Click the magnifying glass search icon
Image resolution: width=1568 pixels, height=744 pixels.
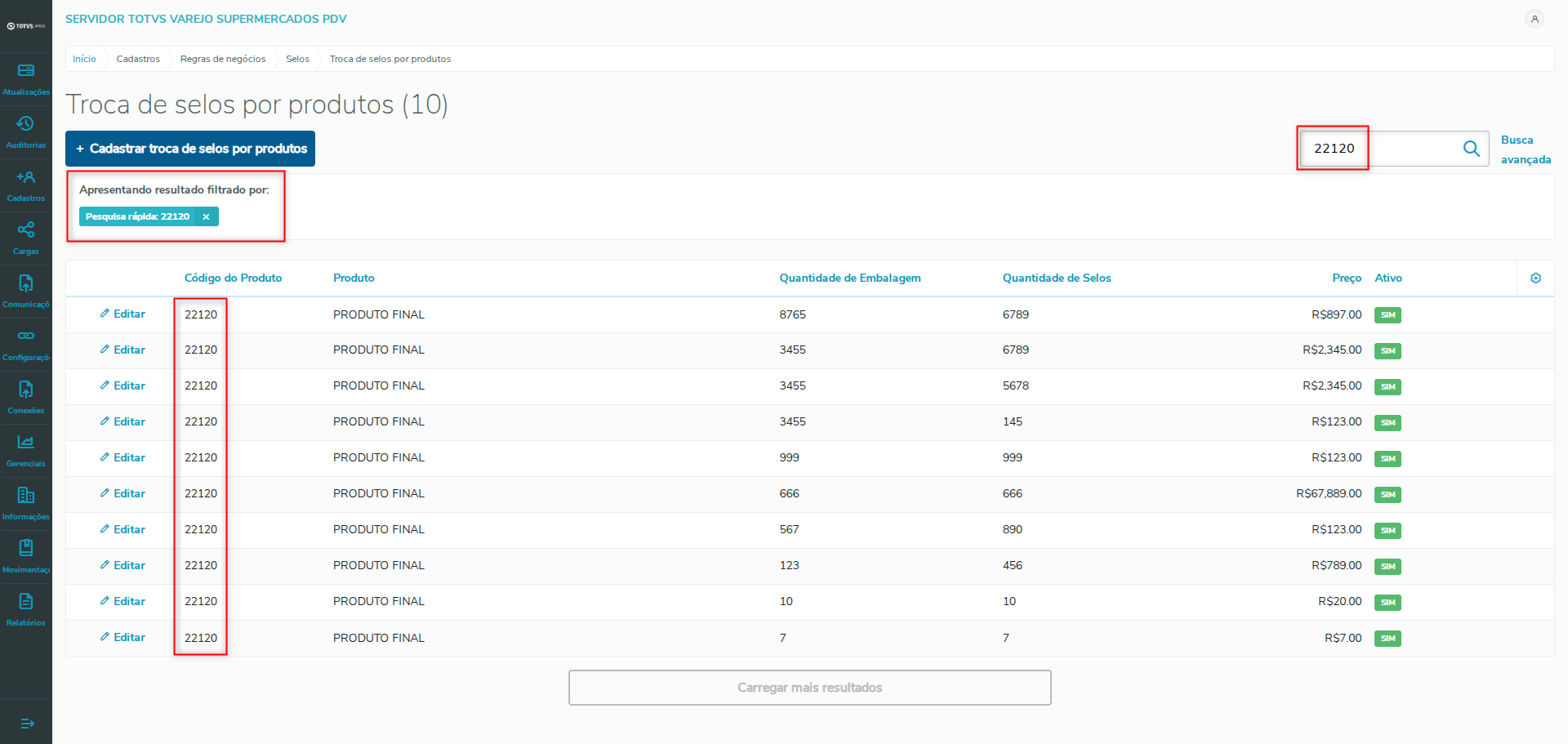tap(1471, 149)
